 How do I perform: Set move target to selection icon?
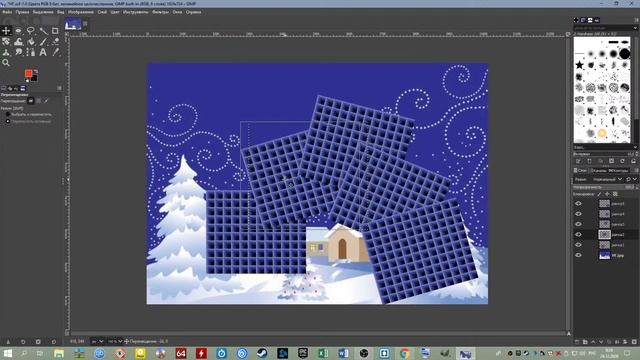(x=39, y=101)
